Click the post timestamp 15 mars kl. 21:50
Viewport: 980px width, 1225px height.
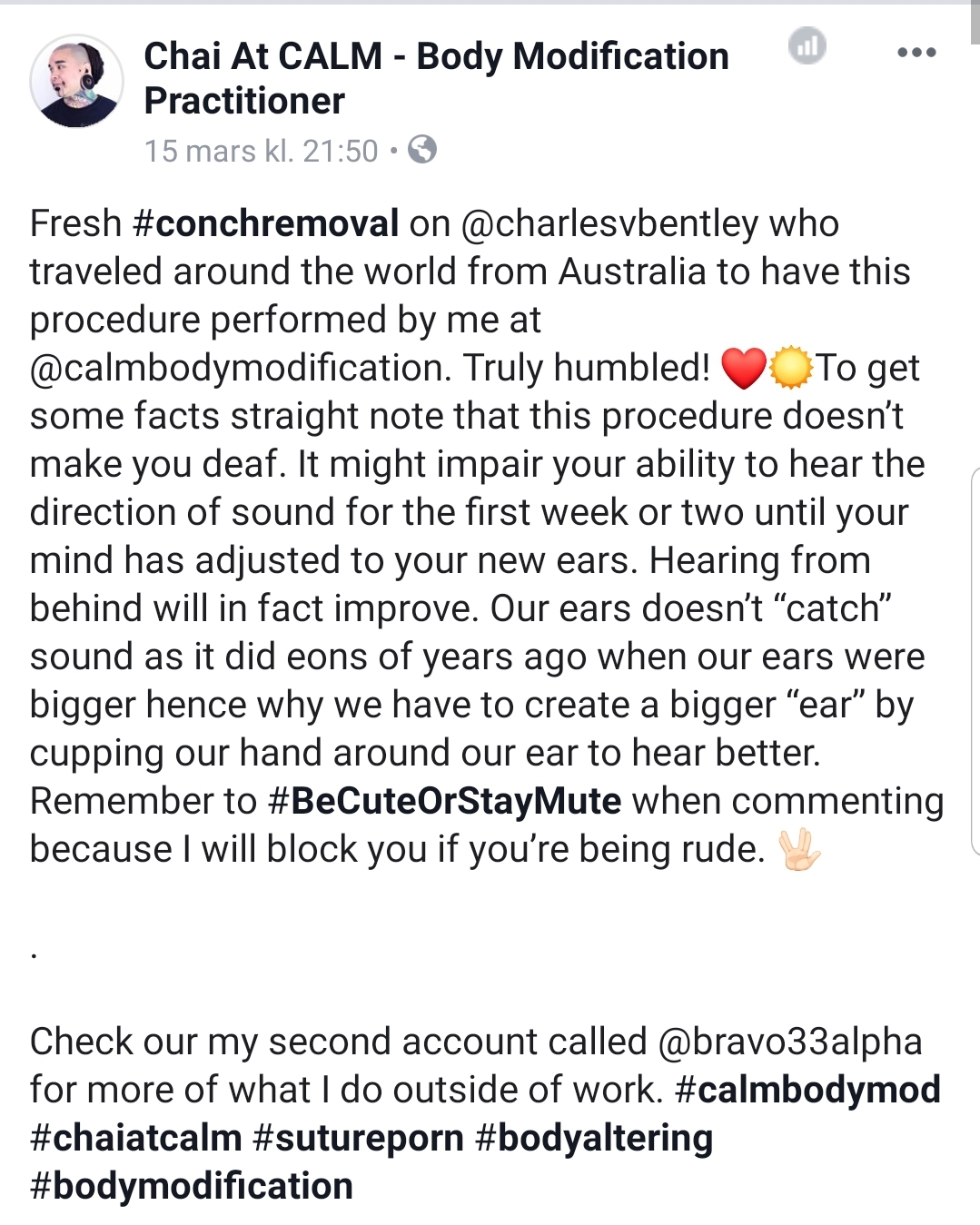click(261, 151)
